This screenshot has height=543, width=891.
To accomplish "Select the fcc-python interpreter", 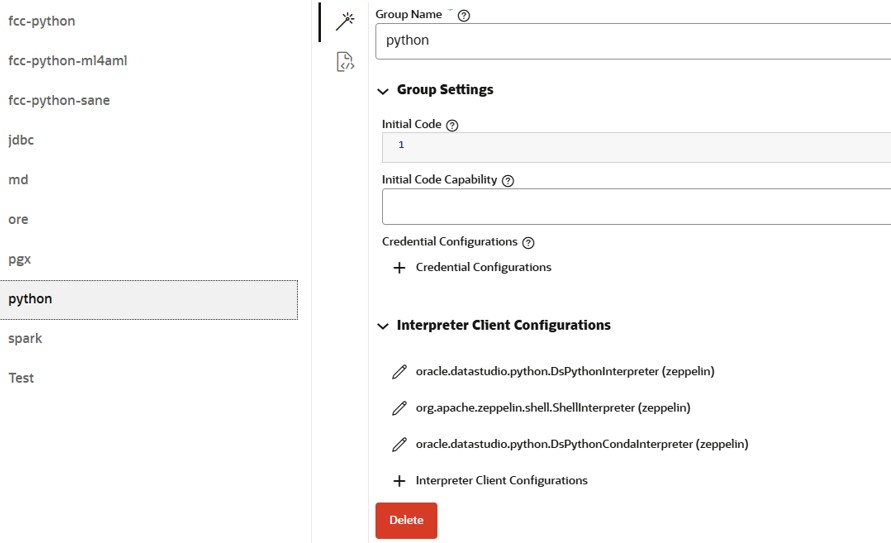I will [42, 21].
